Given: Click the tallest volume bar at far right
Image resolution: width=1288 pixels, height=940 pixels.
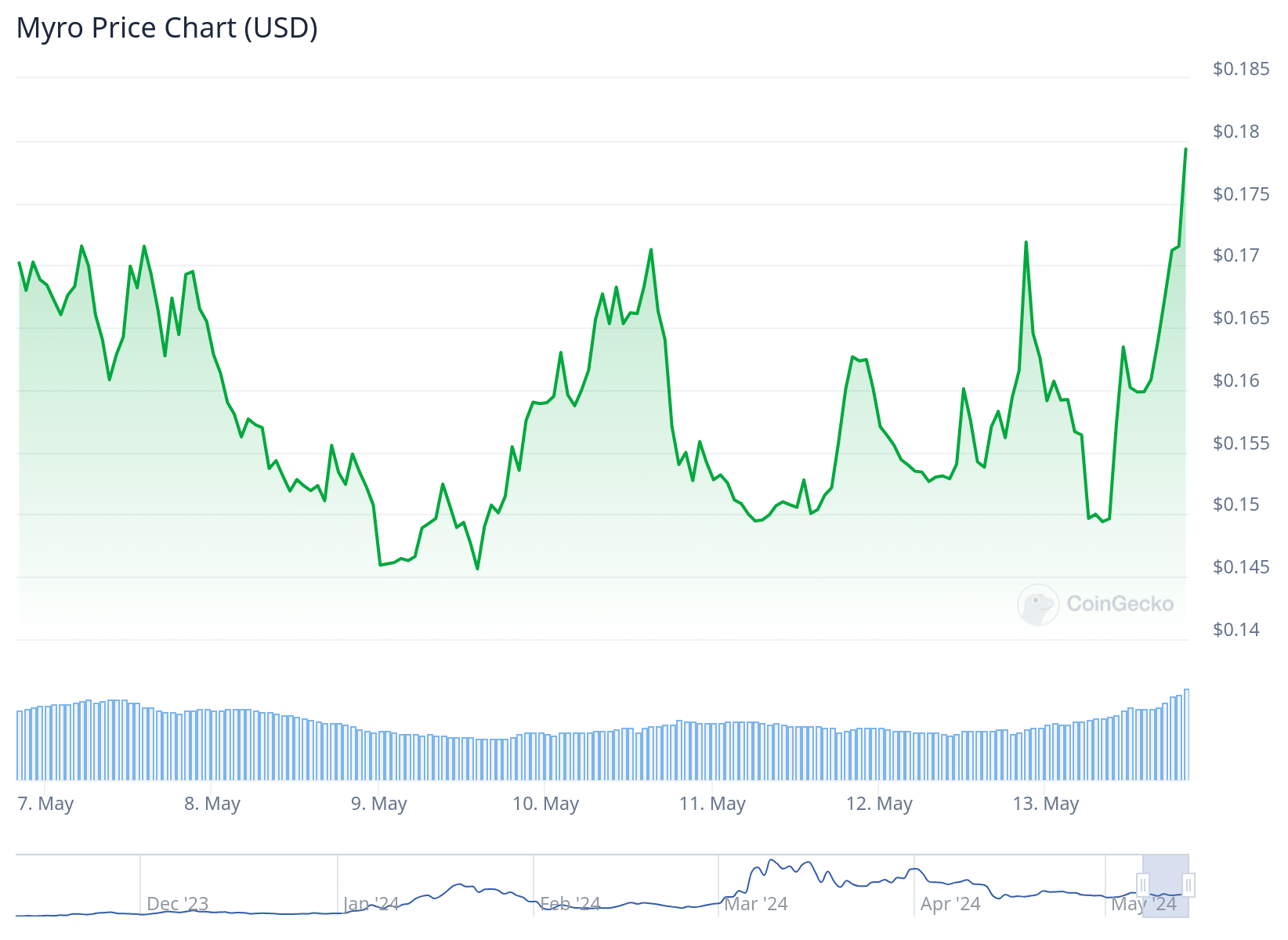Looking at the screenshot, I should point(1187,735).
